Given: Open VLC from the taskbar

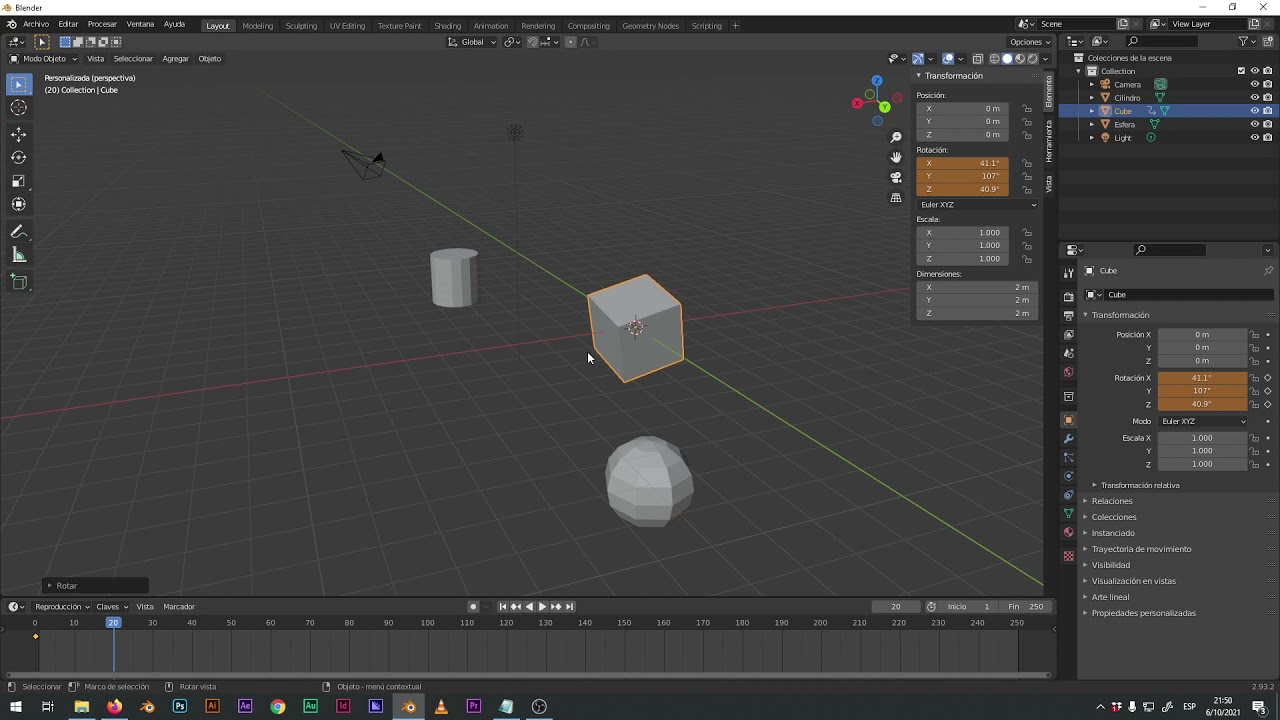Looking at the screenshot, I should tap(441, 707).
